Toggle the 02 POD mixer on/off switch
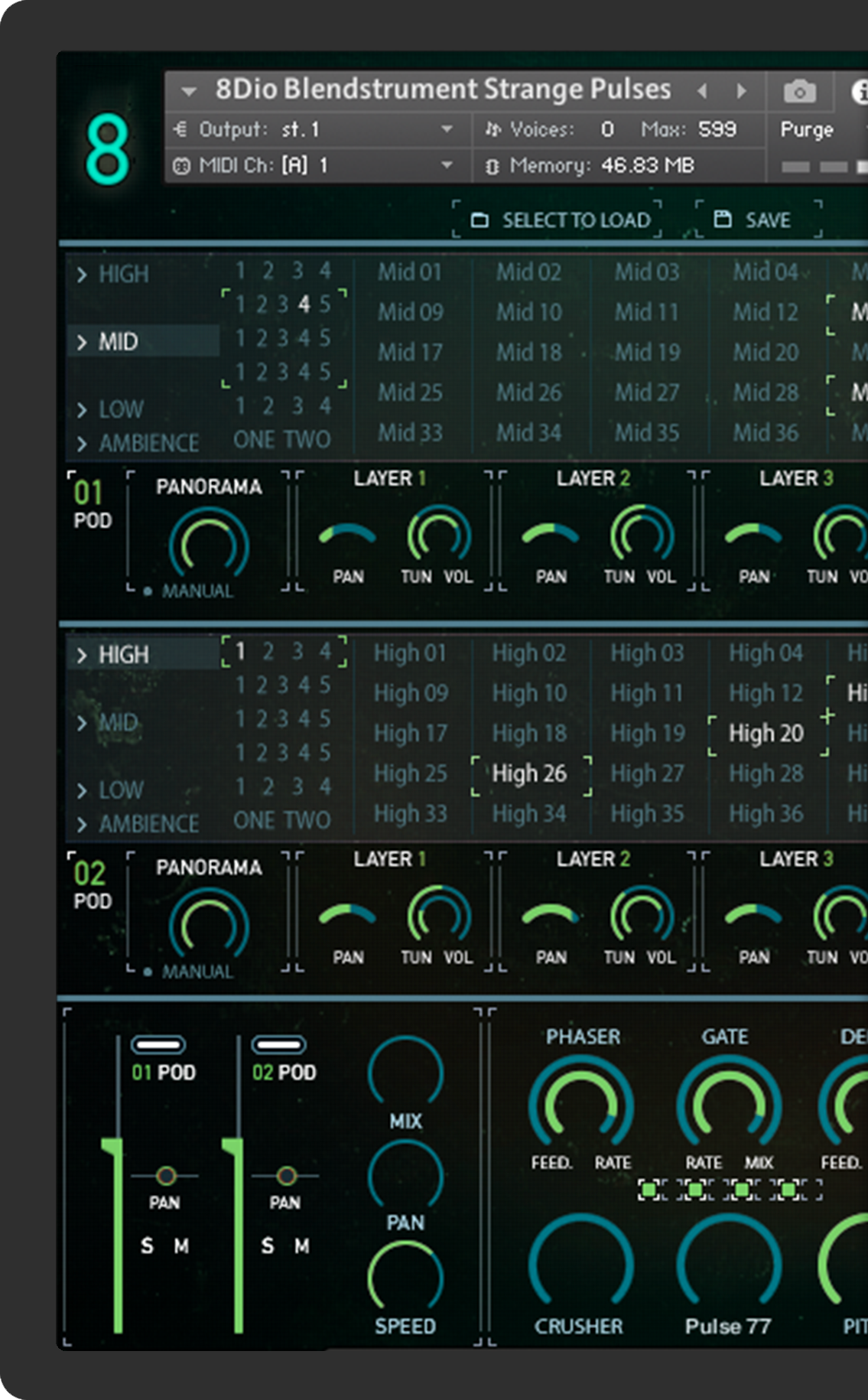This screenshot has height=1400, width=868. point(279,1044)
